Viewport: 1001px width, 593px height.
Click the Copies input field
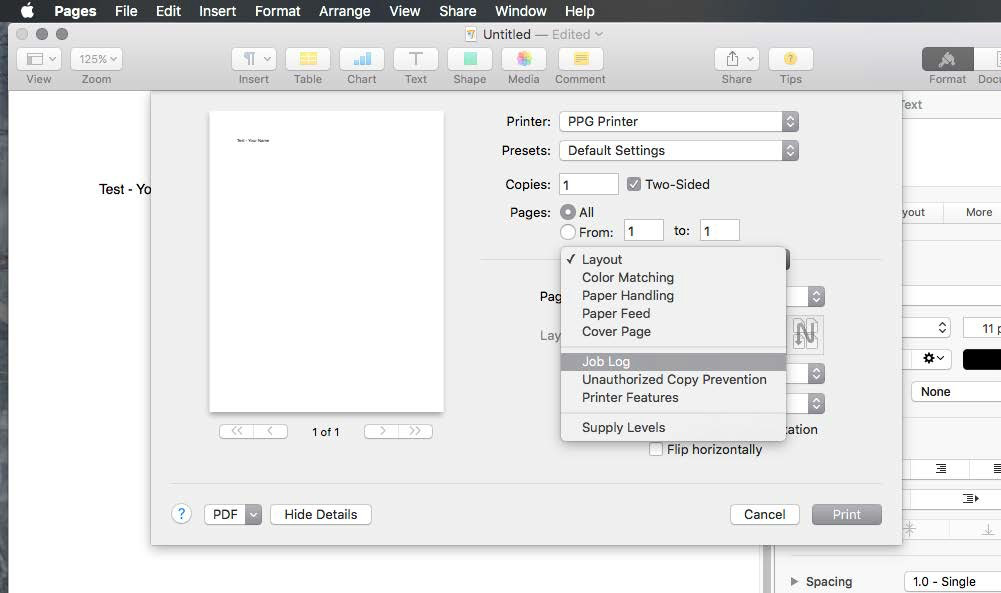tap(589, 184)
